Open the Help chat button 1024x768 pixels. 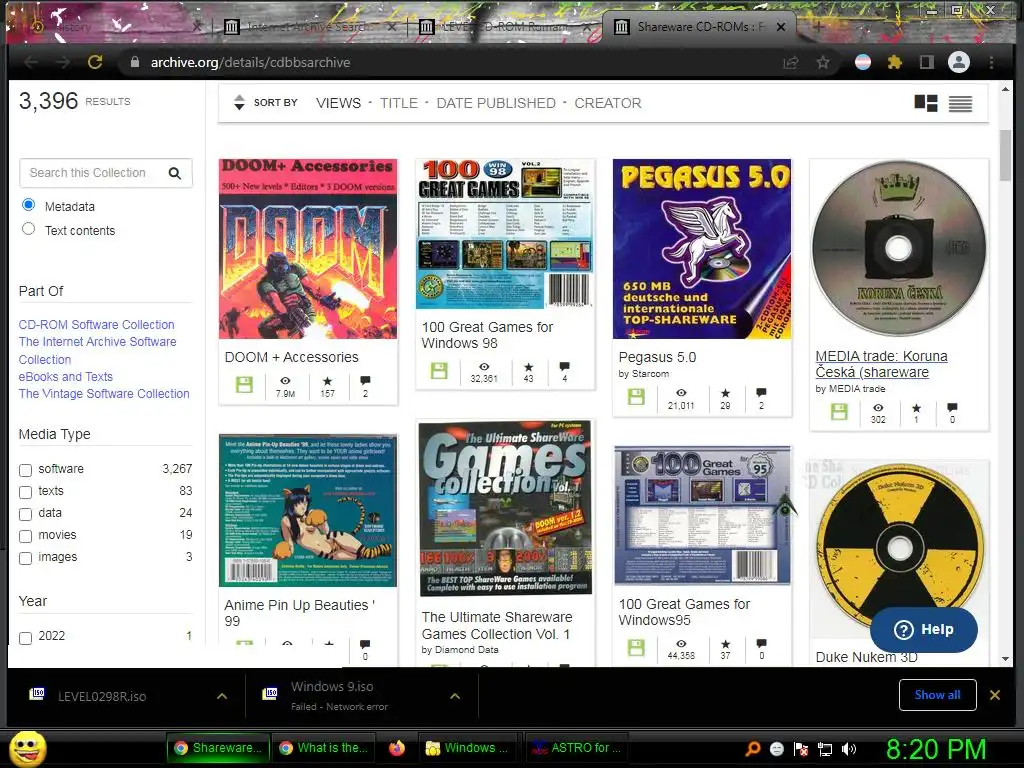[x=923, y=630]
